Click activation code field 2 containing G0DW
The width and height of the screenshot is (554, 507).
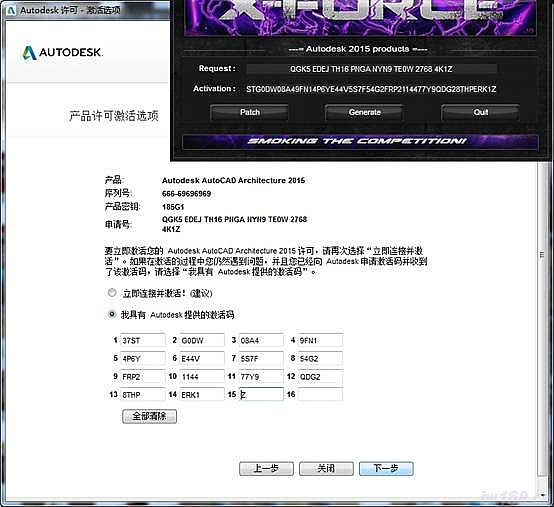click(202, 340)
